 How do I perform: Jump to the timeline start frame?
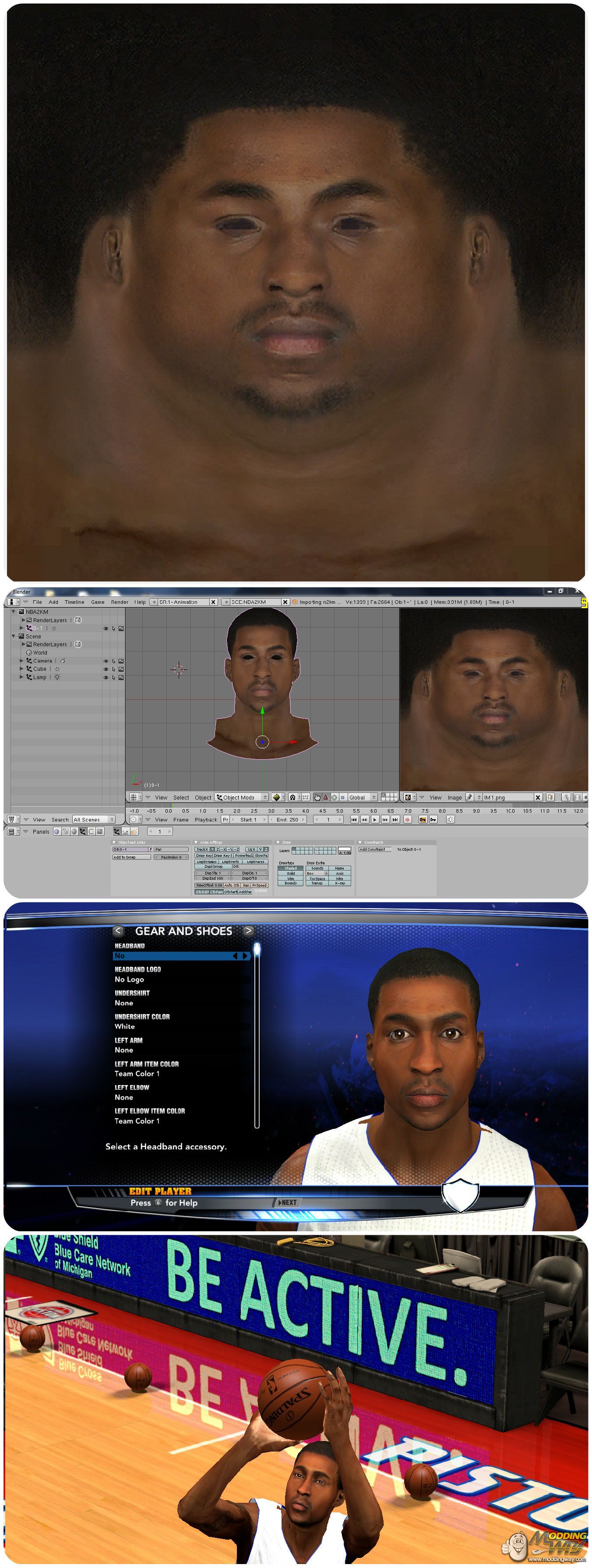click(x=354, y=819)
